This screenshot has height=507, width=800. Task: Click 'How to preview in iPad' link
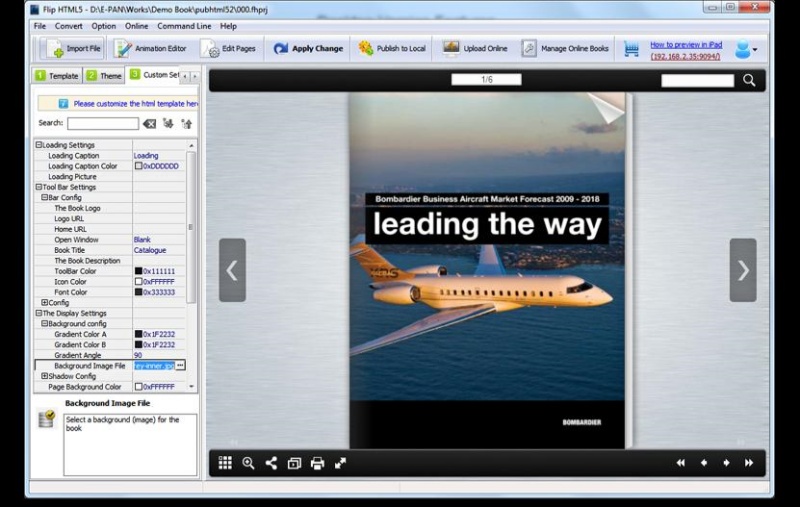pyautogui.click(x=686, y=45)
